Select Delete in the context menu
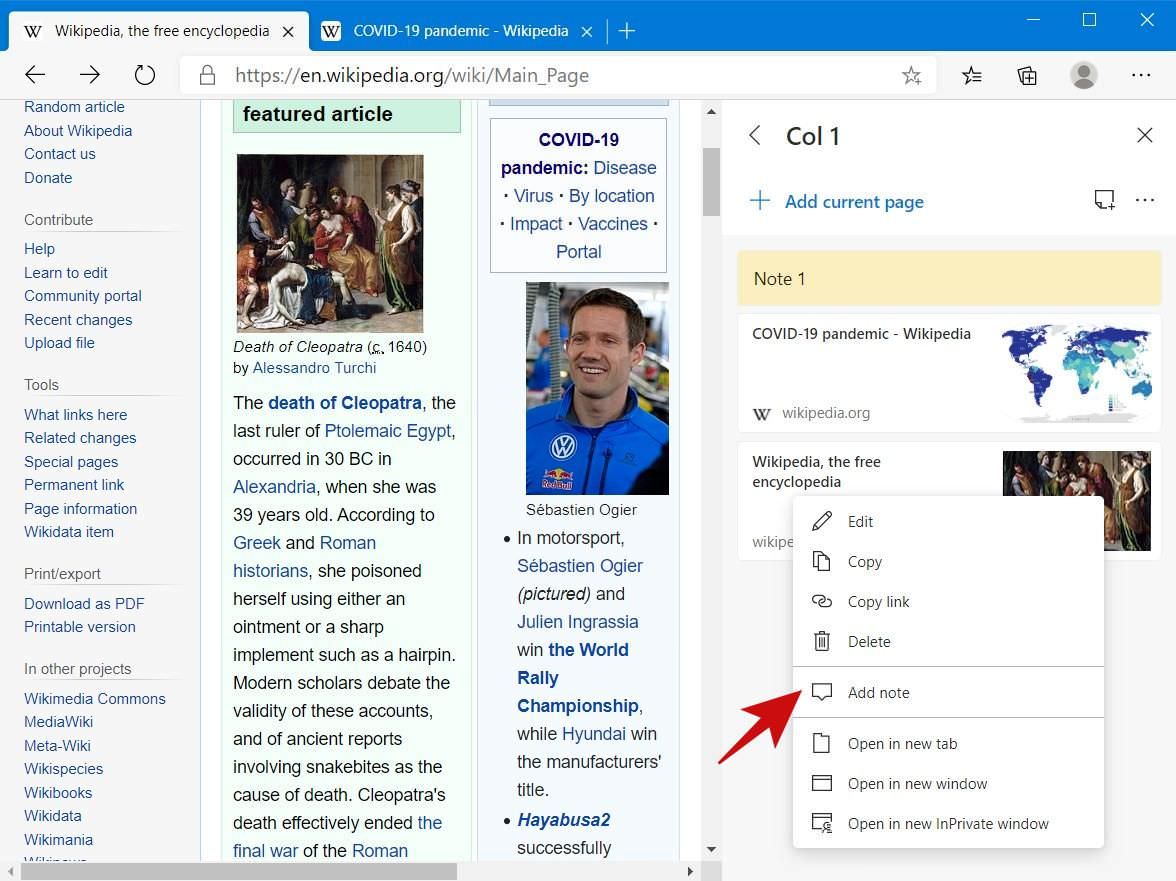1176x881 pixels. pyautogui.click(x=948, y=641)
